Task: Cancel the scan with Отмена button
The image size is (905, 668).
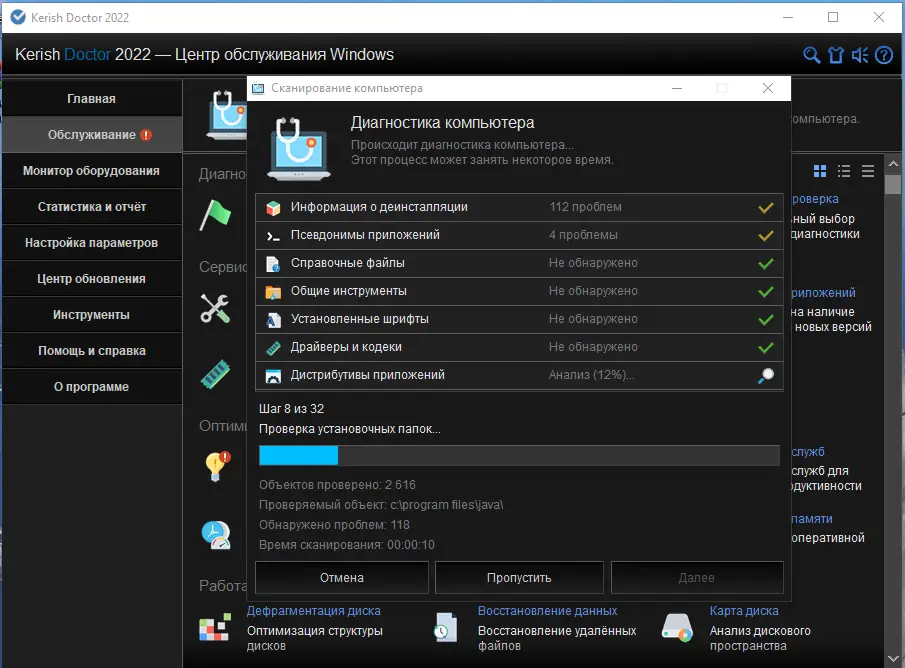Action: 342,578
